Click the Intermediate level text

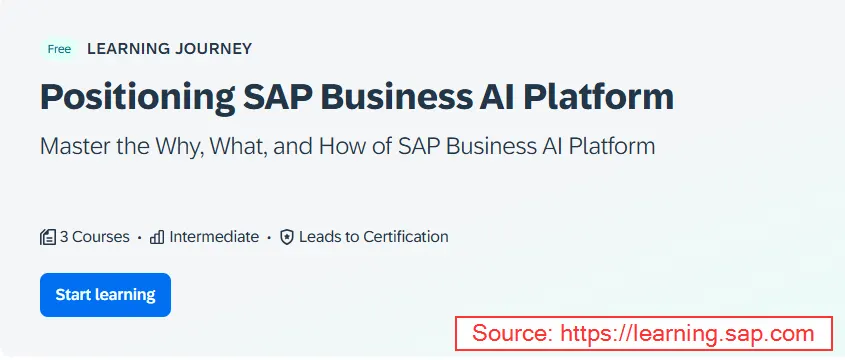pyautogui.click(x=214, y=237)
